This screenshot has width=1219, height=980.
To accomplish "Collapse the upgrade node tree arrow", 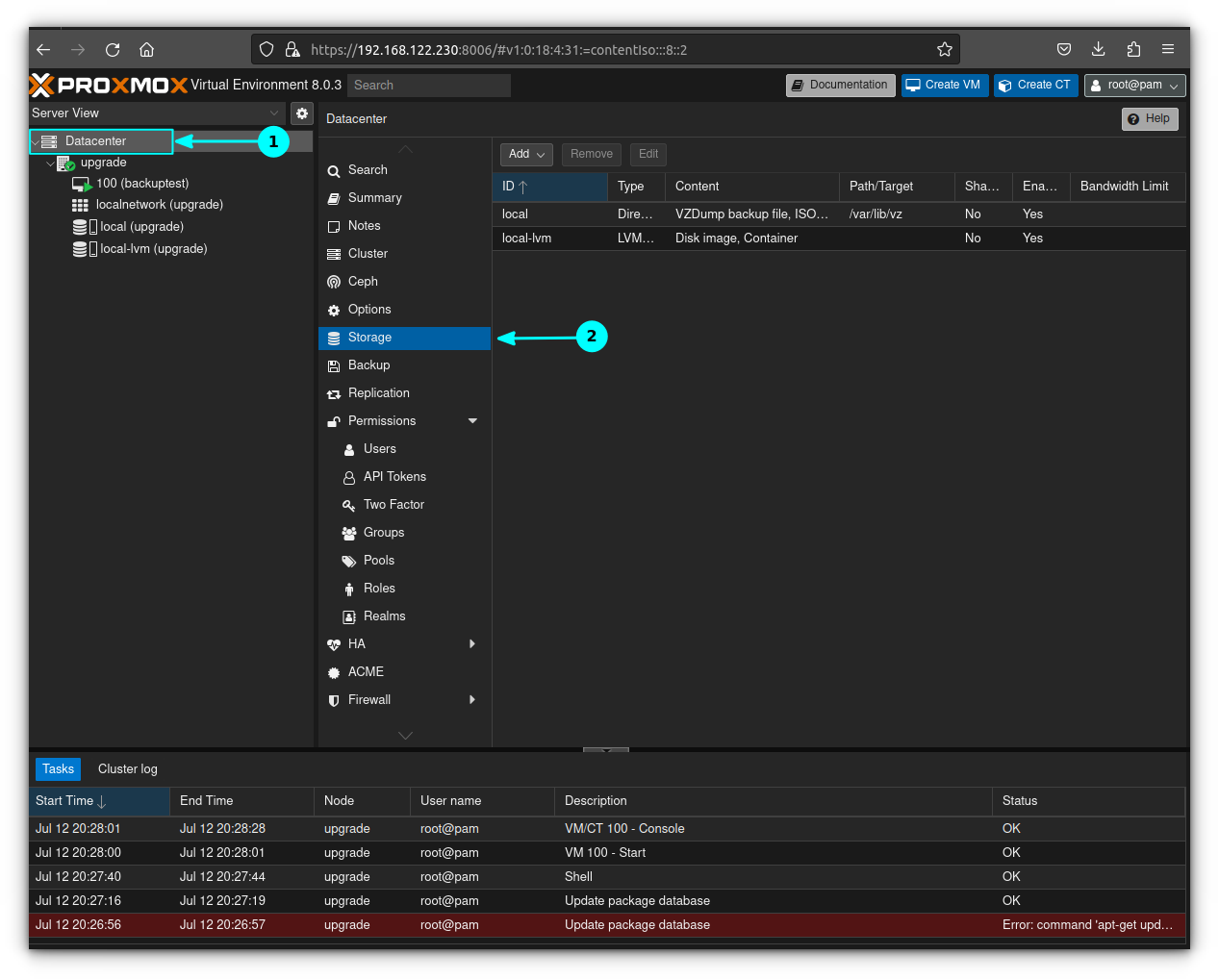I will coord(51,163).
